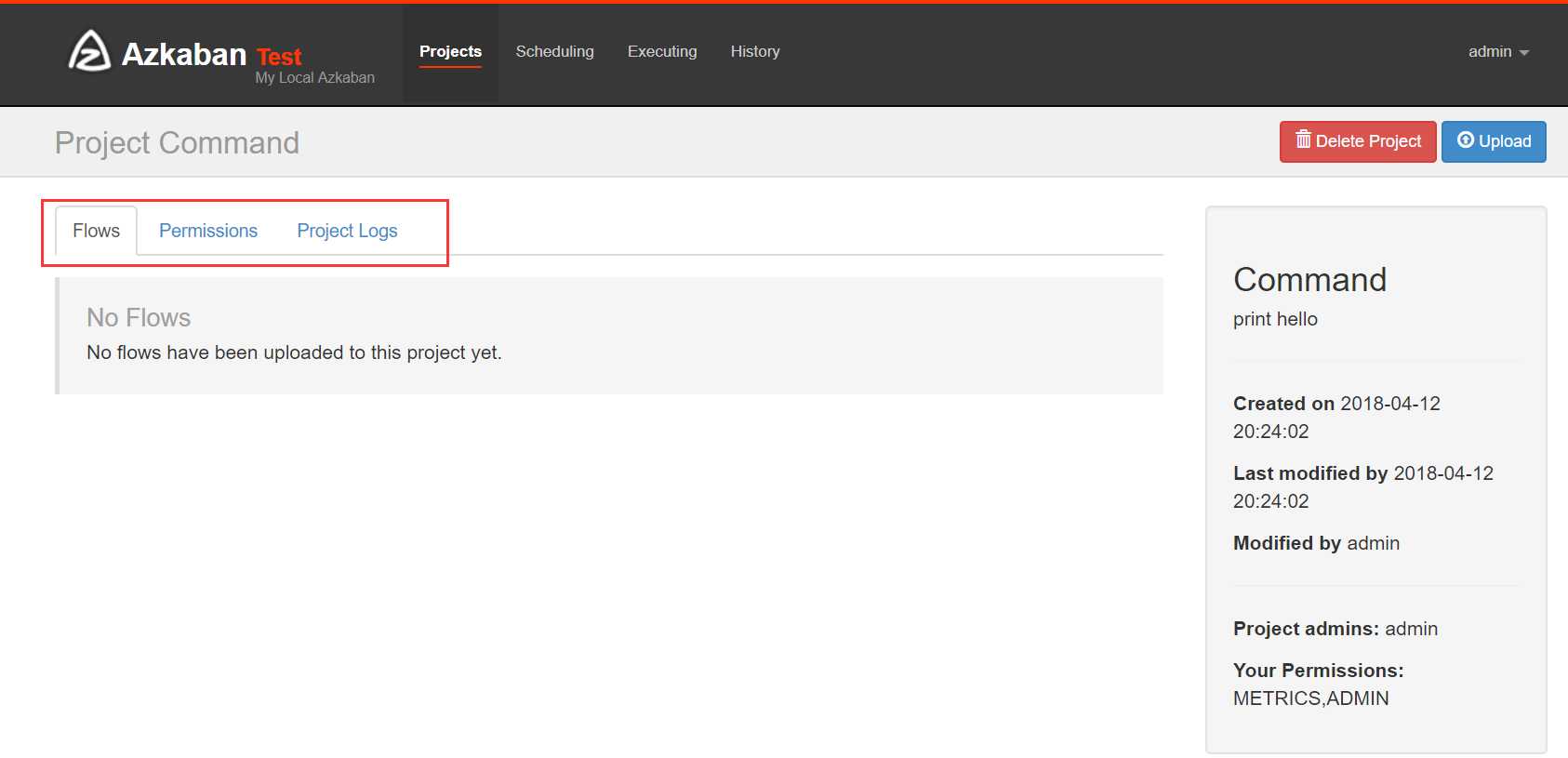Screen dimensions: 1568x758
Task: Click the 'Command' project name heading
Action: (1309, 279)
